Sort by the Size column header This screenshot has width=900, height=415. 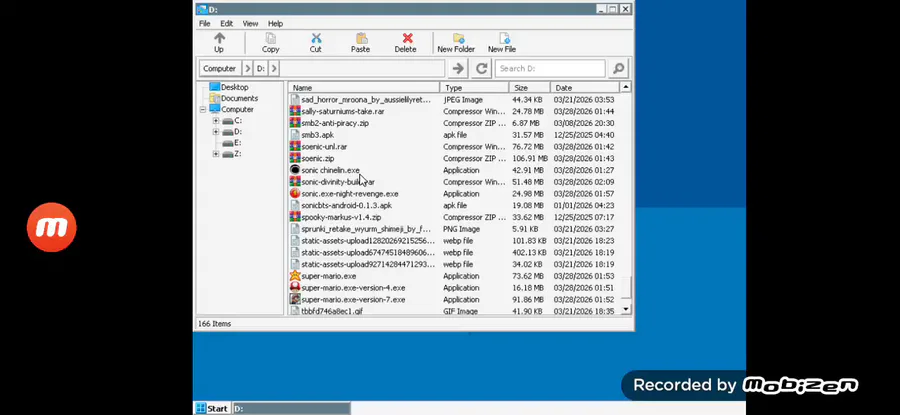coord(529,88)
